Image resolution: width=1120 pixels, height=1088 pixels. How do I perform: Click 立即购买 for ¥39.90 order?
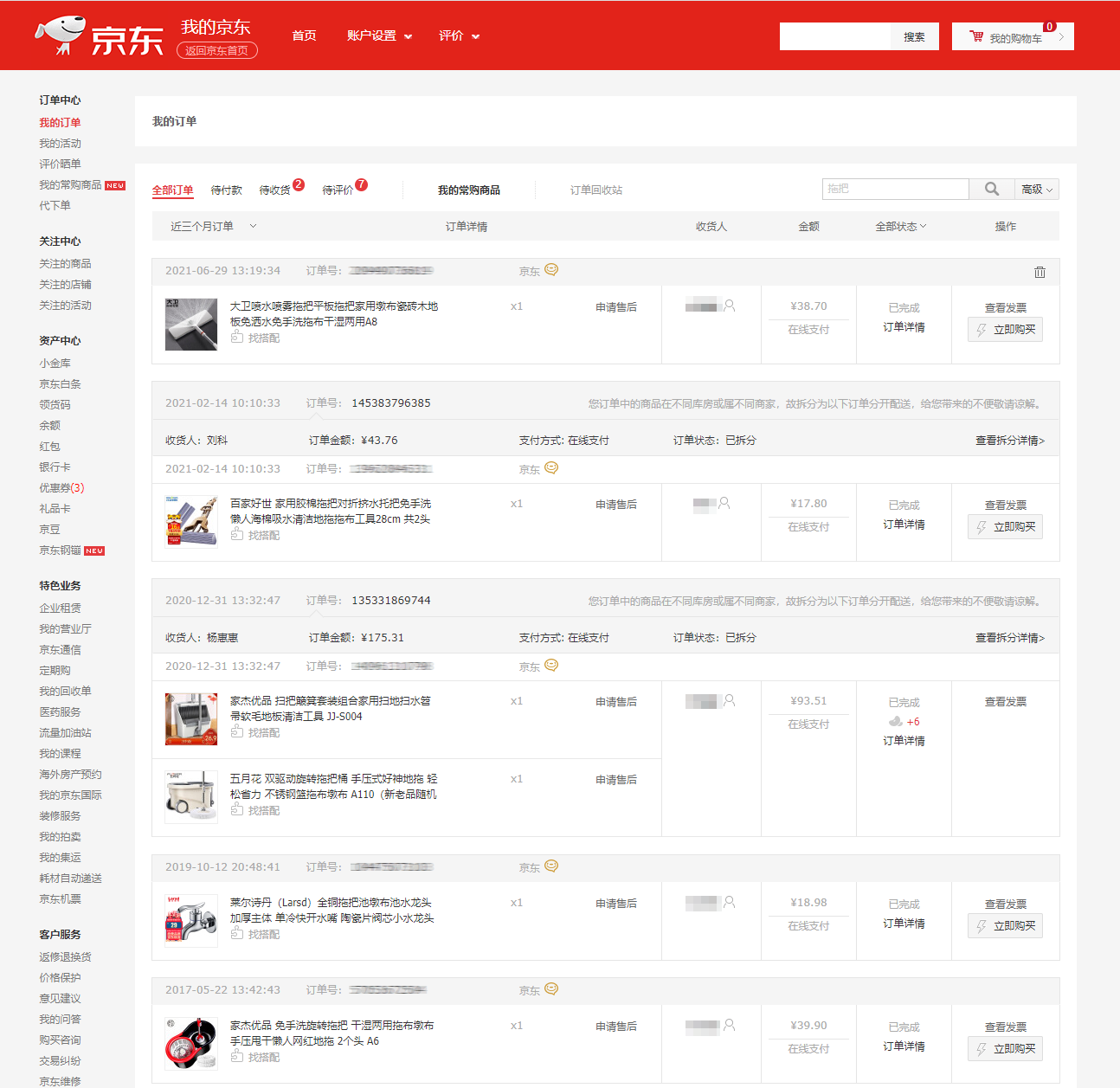coord(1005,1049)
